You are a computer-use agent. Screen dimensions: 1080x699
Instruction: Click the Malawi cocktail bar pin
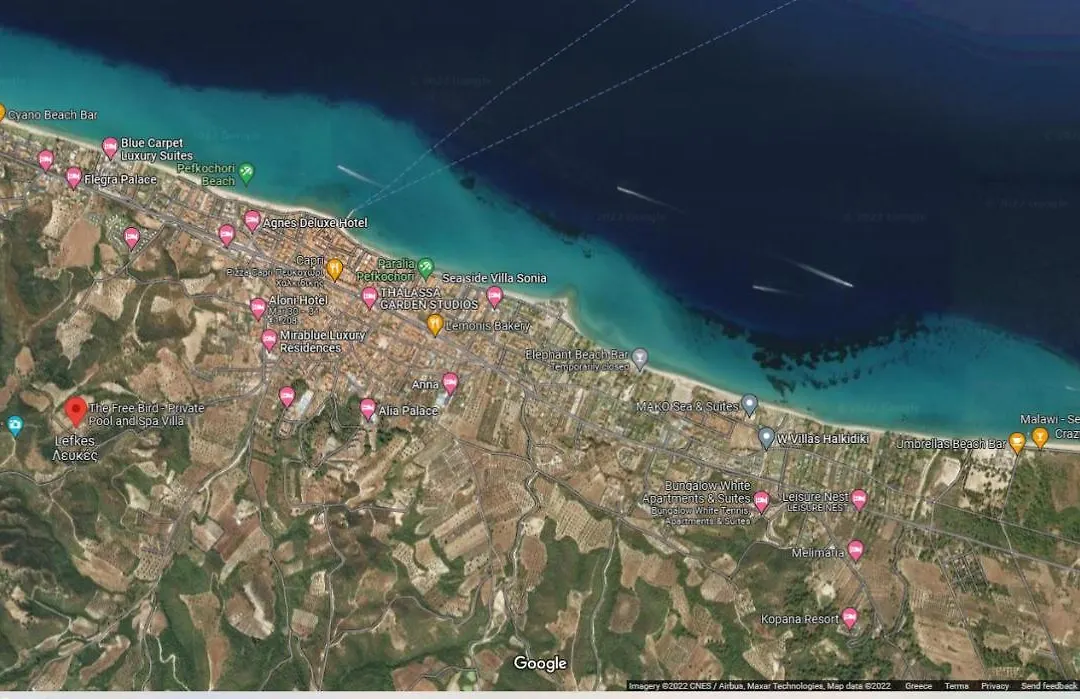point(1040,436)
